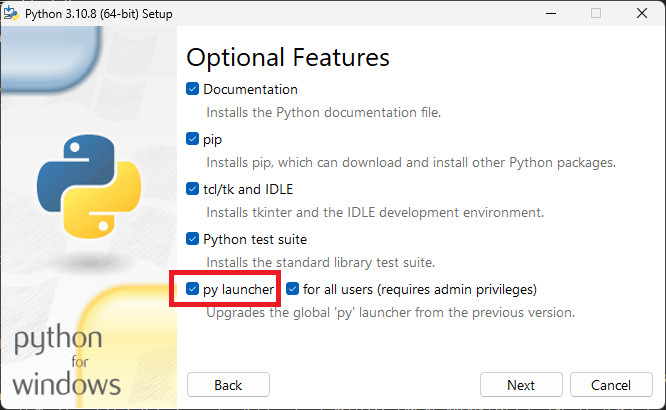
Task: Click 'Installs the standard library test suite.'
Action: [x=321, y=263]
